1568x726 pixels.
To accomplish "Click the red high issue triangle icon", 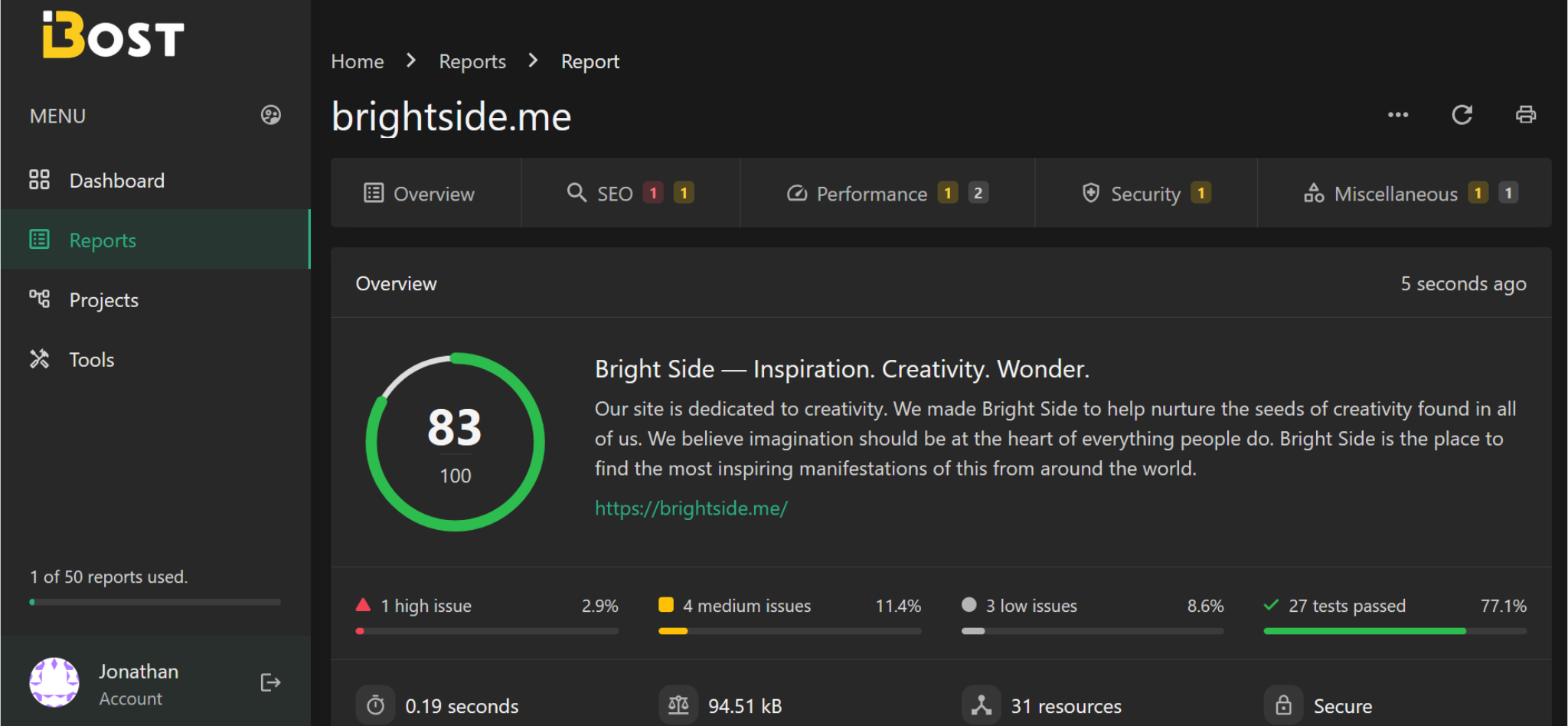I will coord(363,605).
